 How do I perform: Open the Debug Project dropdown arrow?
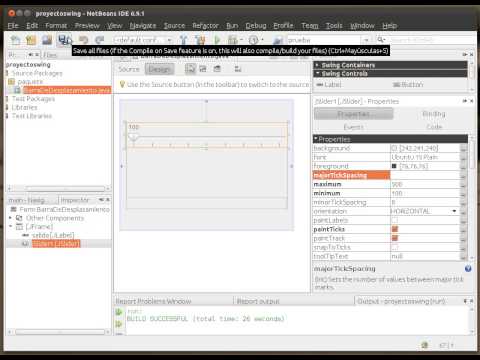point(241,40)
